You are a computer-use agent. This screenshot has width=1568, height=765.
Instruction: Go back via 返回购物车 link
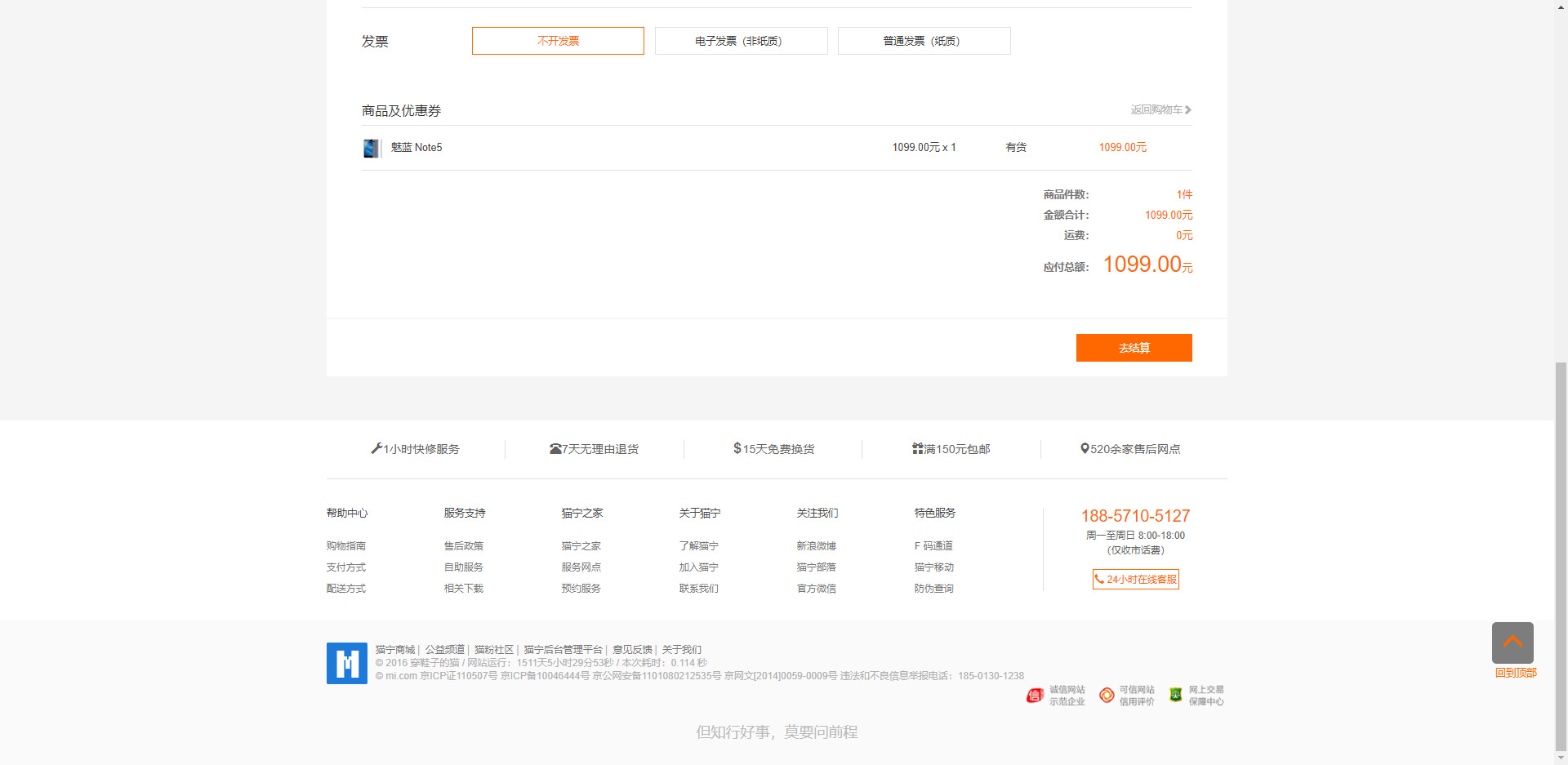1156,109
